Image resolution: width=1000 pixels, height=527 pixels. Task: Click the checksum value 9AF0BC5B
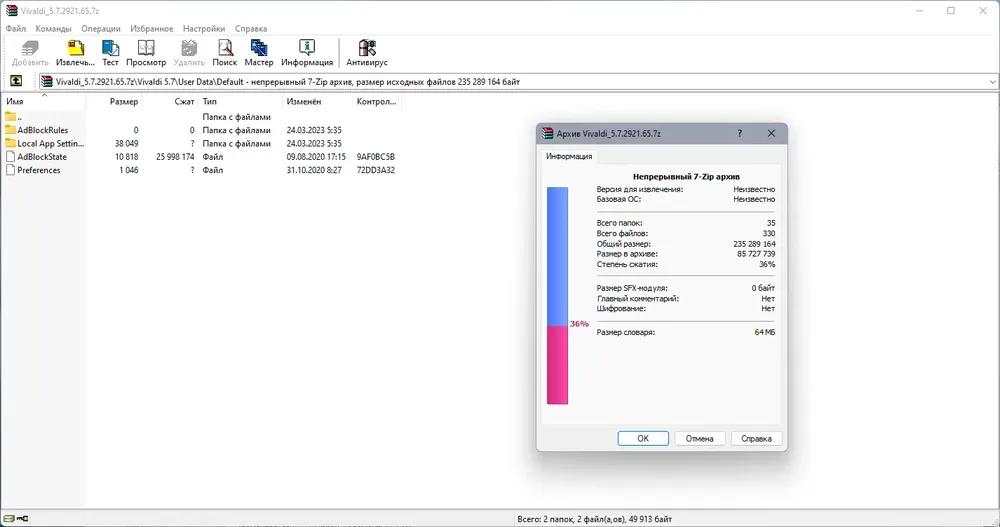[376, 157]
